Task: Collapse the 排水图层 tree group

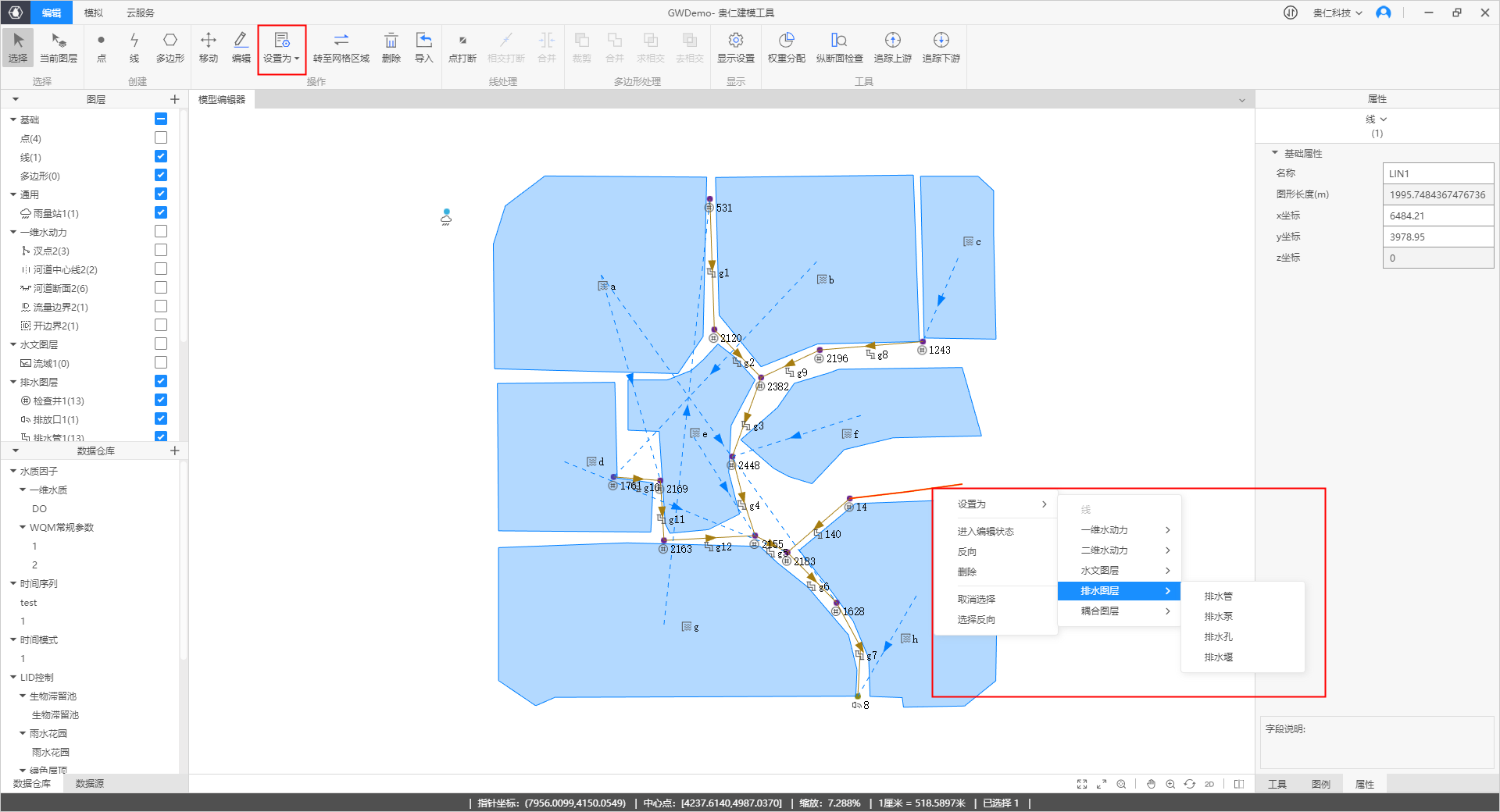Action: click(x=13, y=383)
